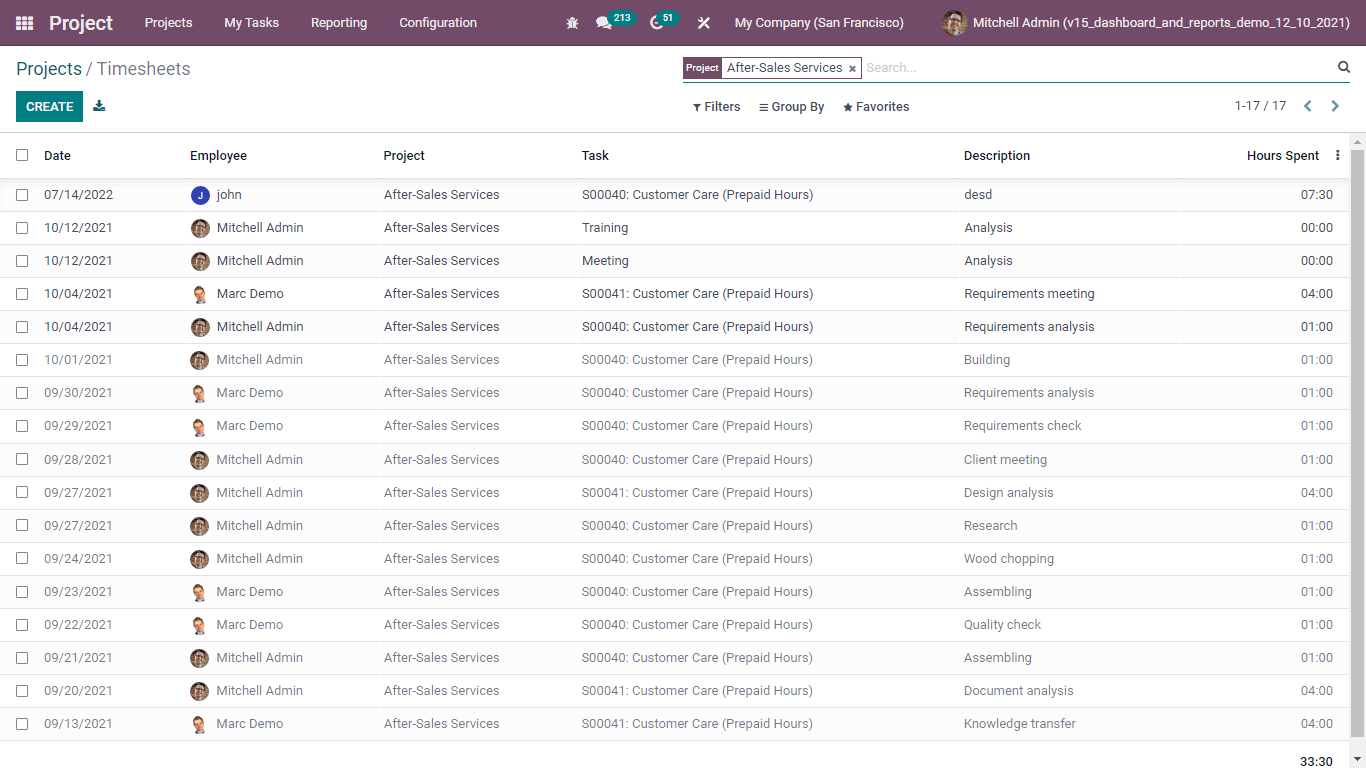The image size is (1366, 768).
Task: Open the Favorites dropdown
Action: pyautogui.click(x=876, y=107)
